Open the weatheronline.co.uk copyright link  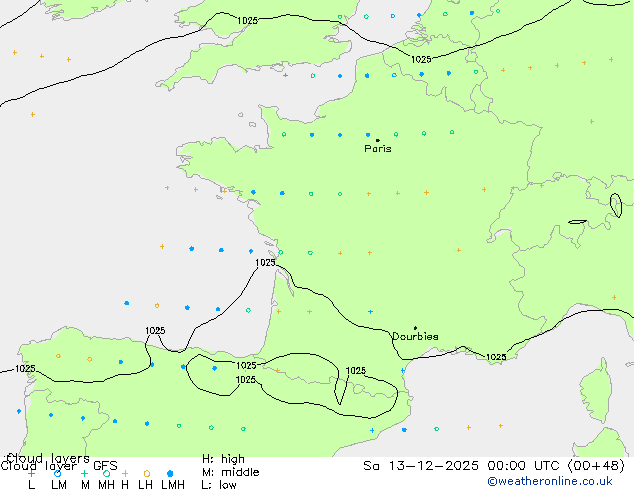[x=550, y=481]
